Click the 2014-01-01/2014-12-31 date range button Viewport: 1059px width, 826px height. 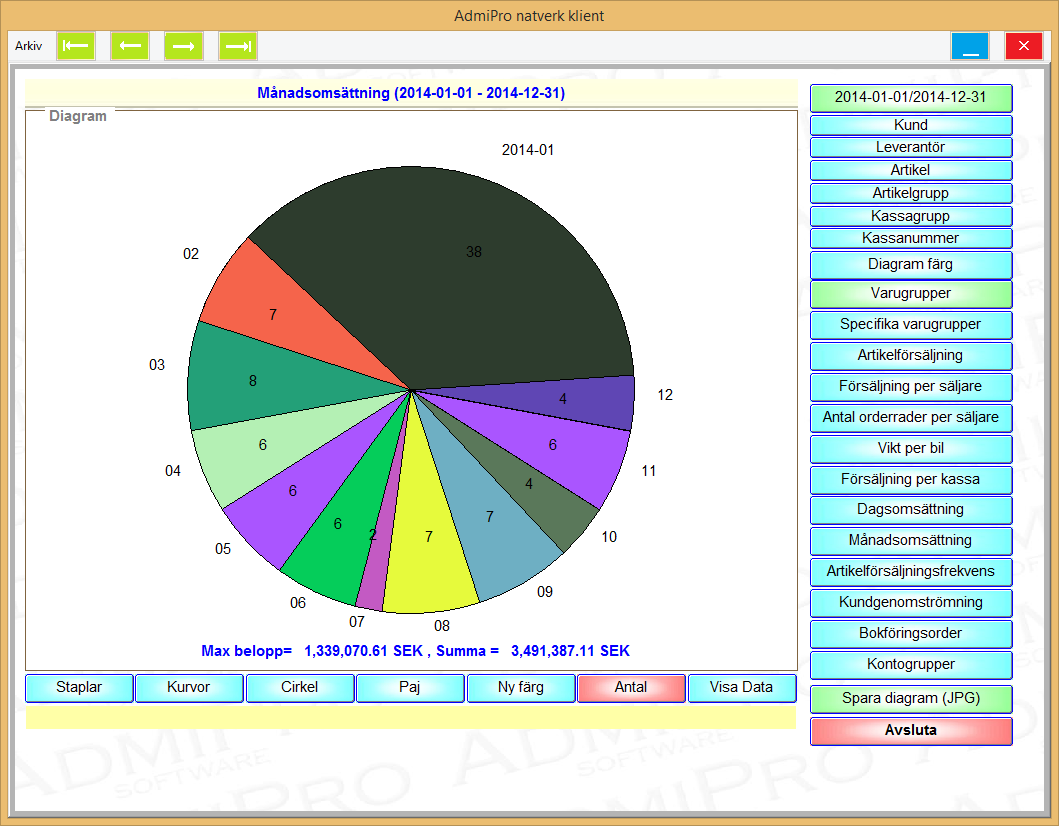[911, 98]
